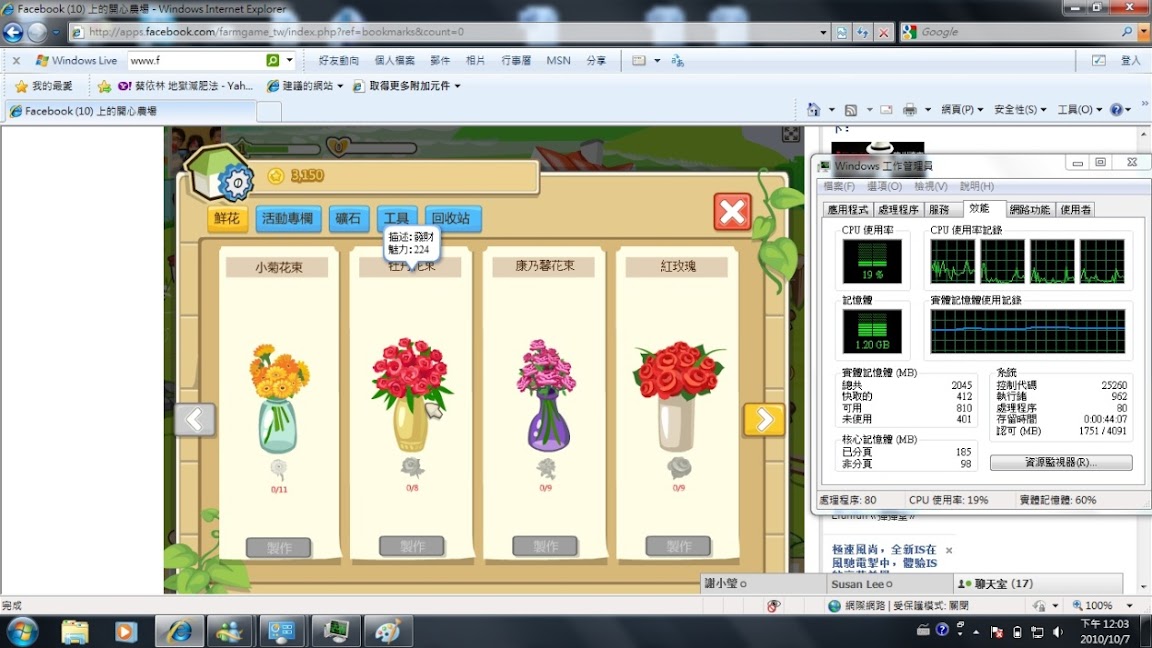Switch to Internet Explorer on the taskbar
Image resolution: width=1152 pixels, height=648 pixels.
[179, 631]
